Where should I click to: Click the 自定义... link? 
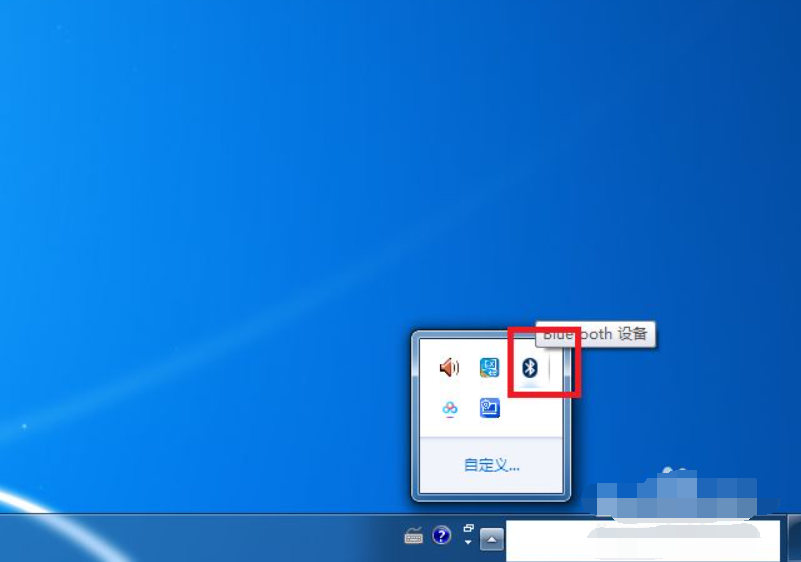pos(491,465)
